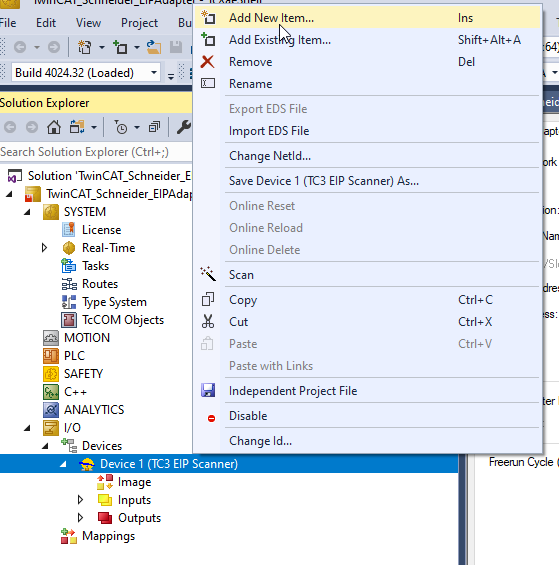Expand the Real-Time tree node

pos(44,248)
